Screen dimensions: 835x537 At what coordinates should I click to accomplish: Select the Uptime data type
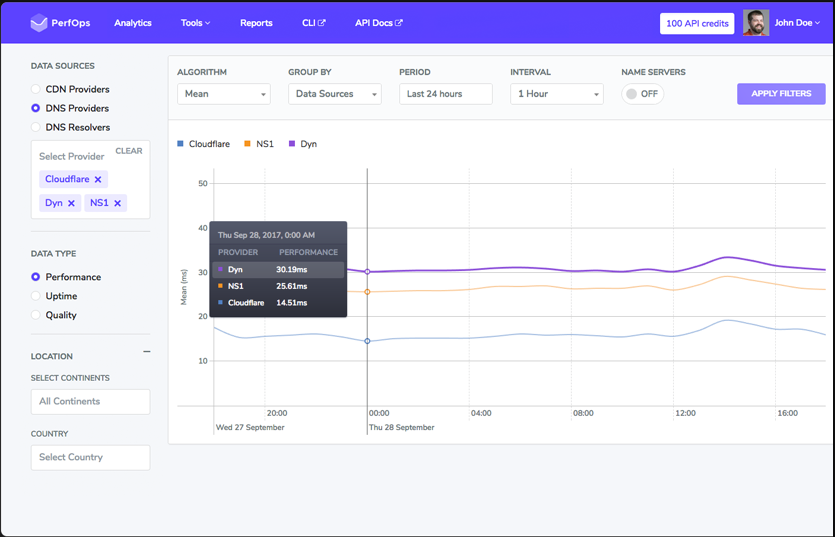36,296
